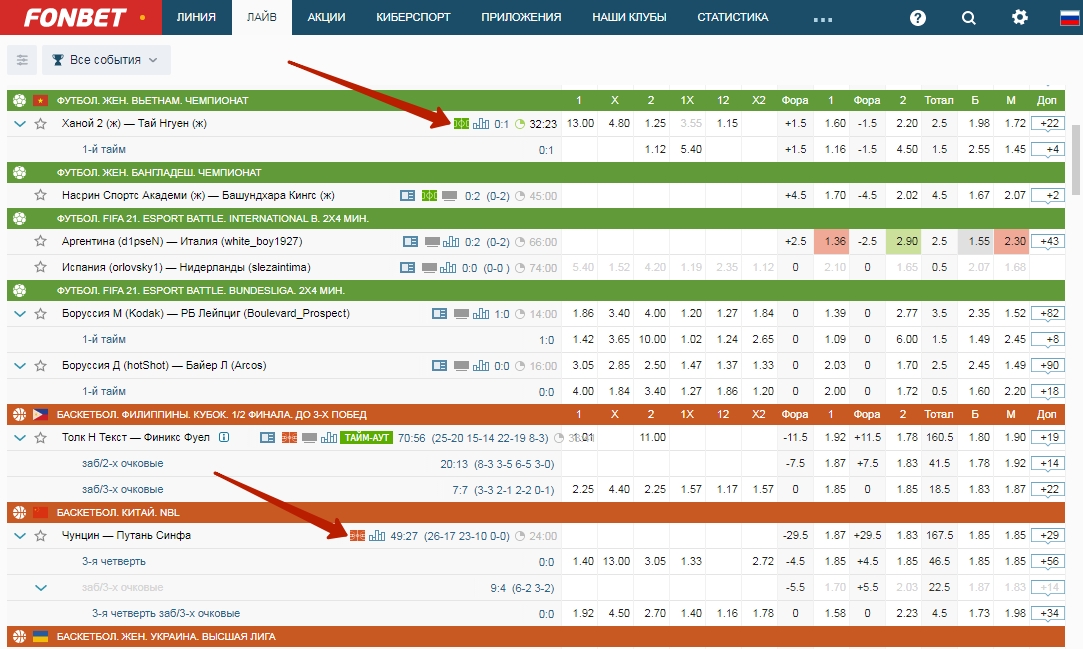
Task: Open the ПРИЛОЖЕНИЯ menu item
Action: click(x=521, y=17)
